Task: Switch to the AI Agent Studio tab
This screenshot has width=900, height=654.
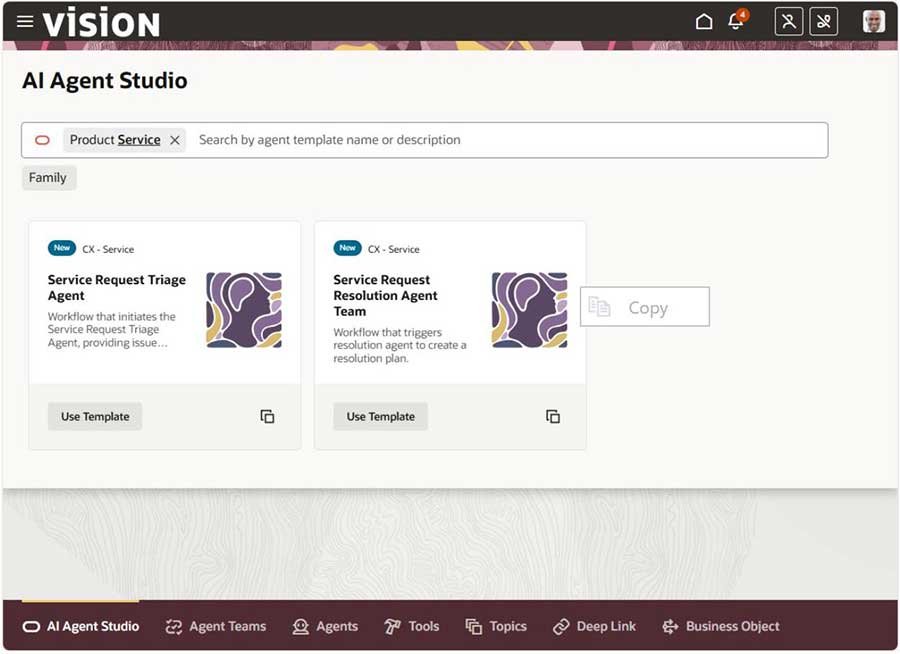Action: click(x=81, y=626)
